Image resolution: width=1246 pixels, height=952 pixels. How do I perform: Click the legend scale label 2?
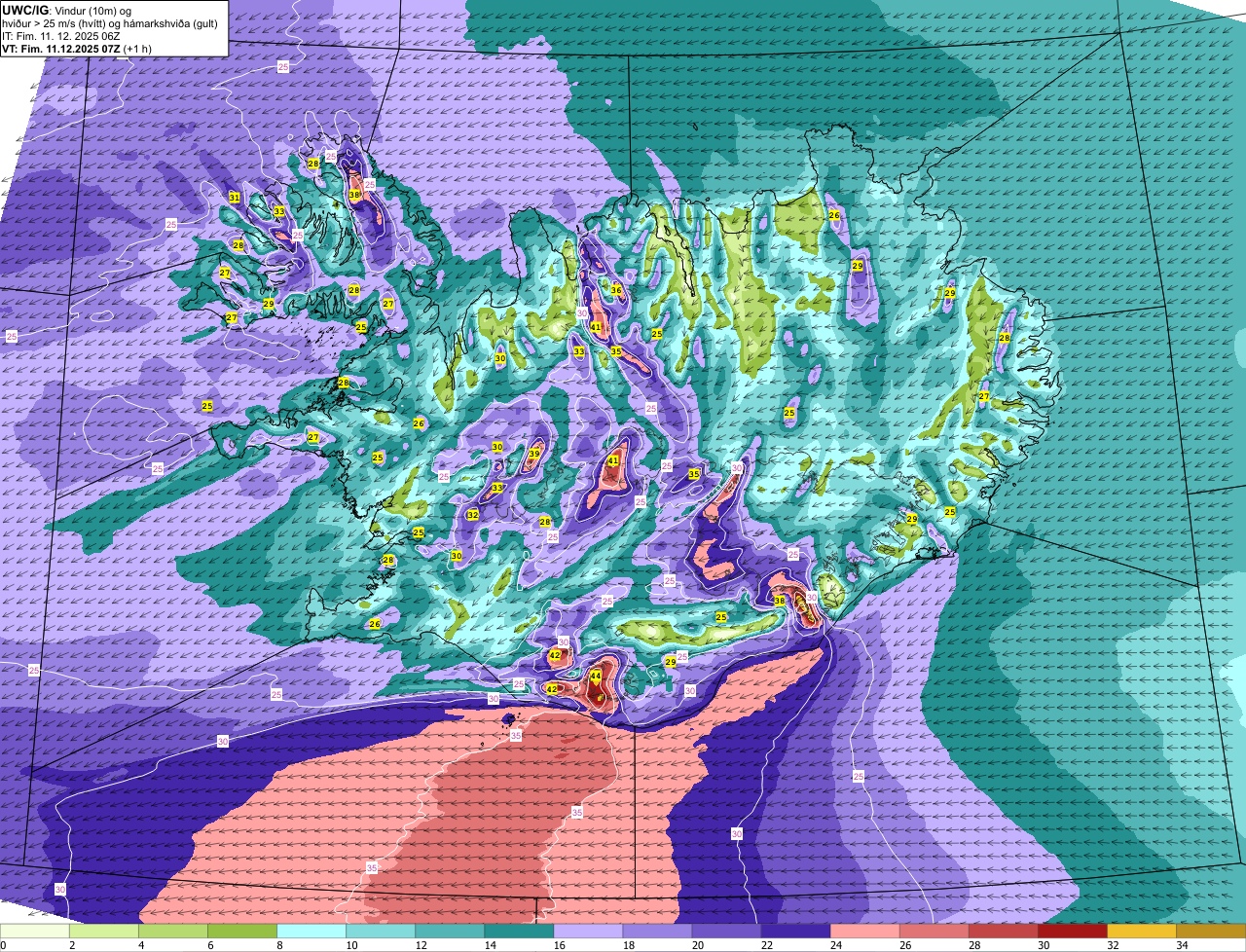(72, 945)
